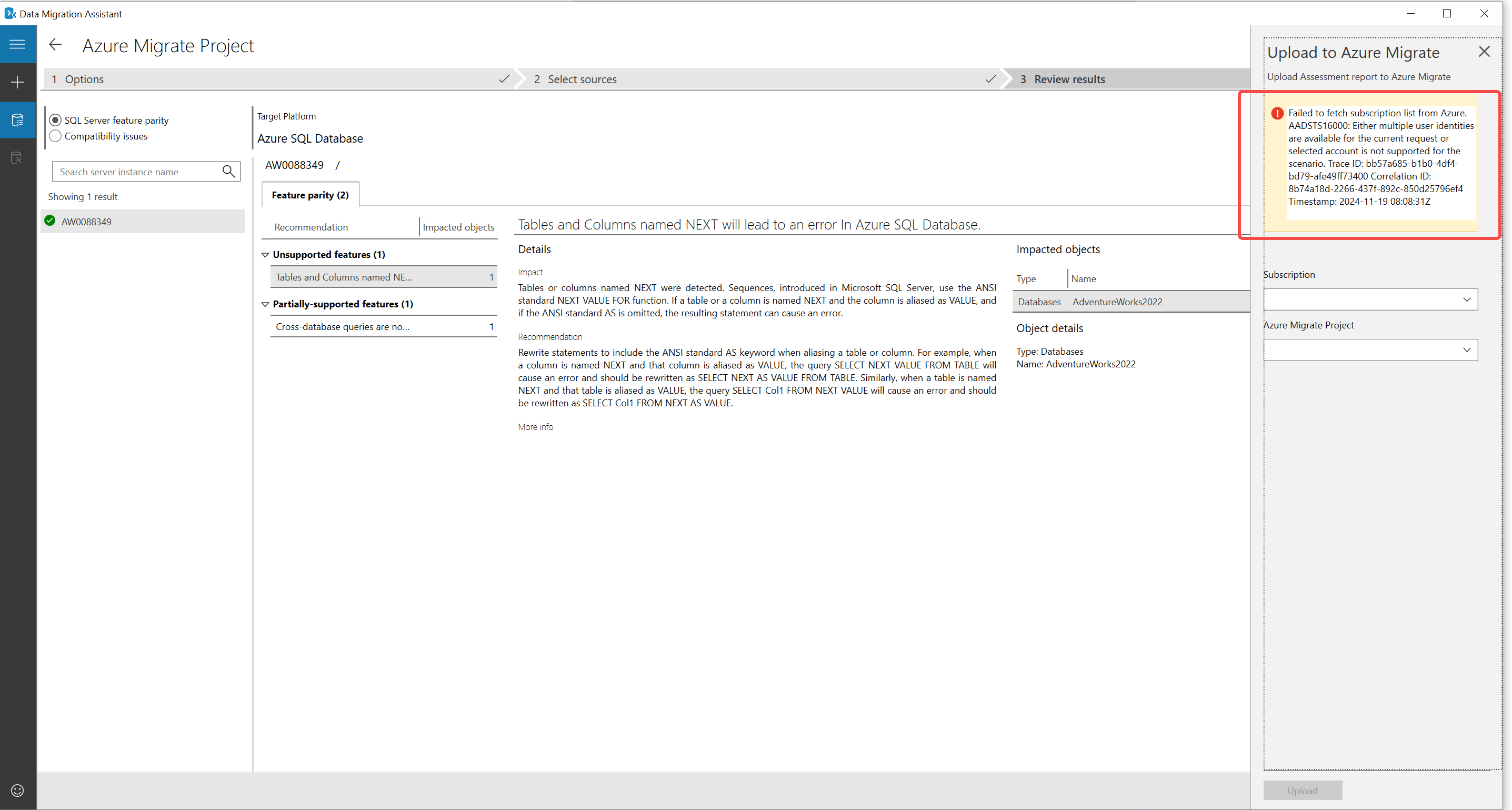The image size is (1512, 810).
Task: Minimize the Data Migration Assistant window
Action: tap(1411, 13)
